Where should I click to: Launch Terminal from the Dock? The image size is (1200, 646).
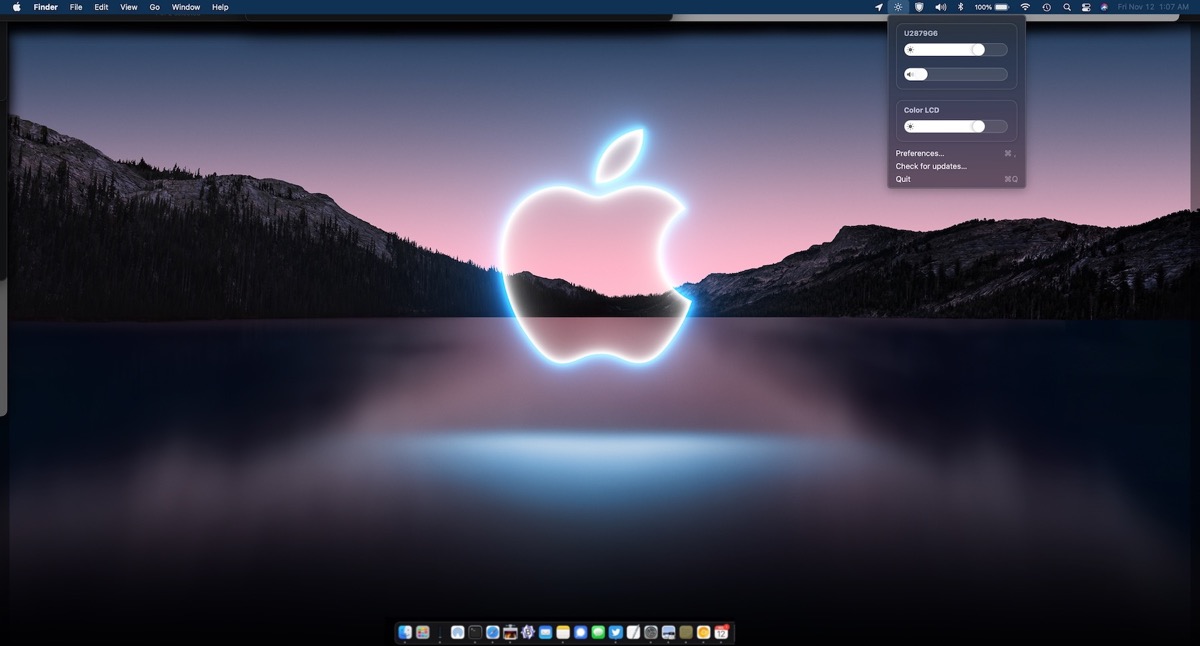(475, 632)
